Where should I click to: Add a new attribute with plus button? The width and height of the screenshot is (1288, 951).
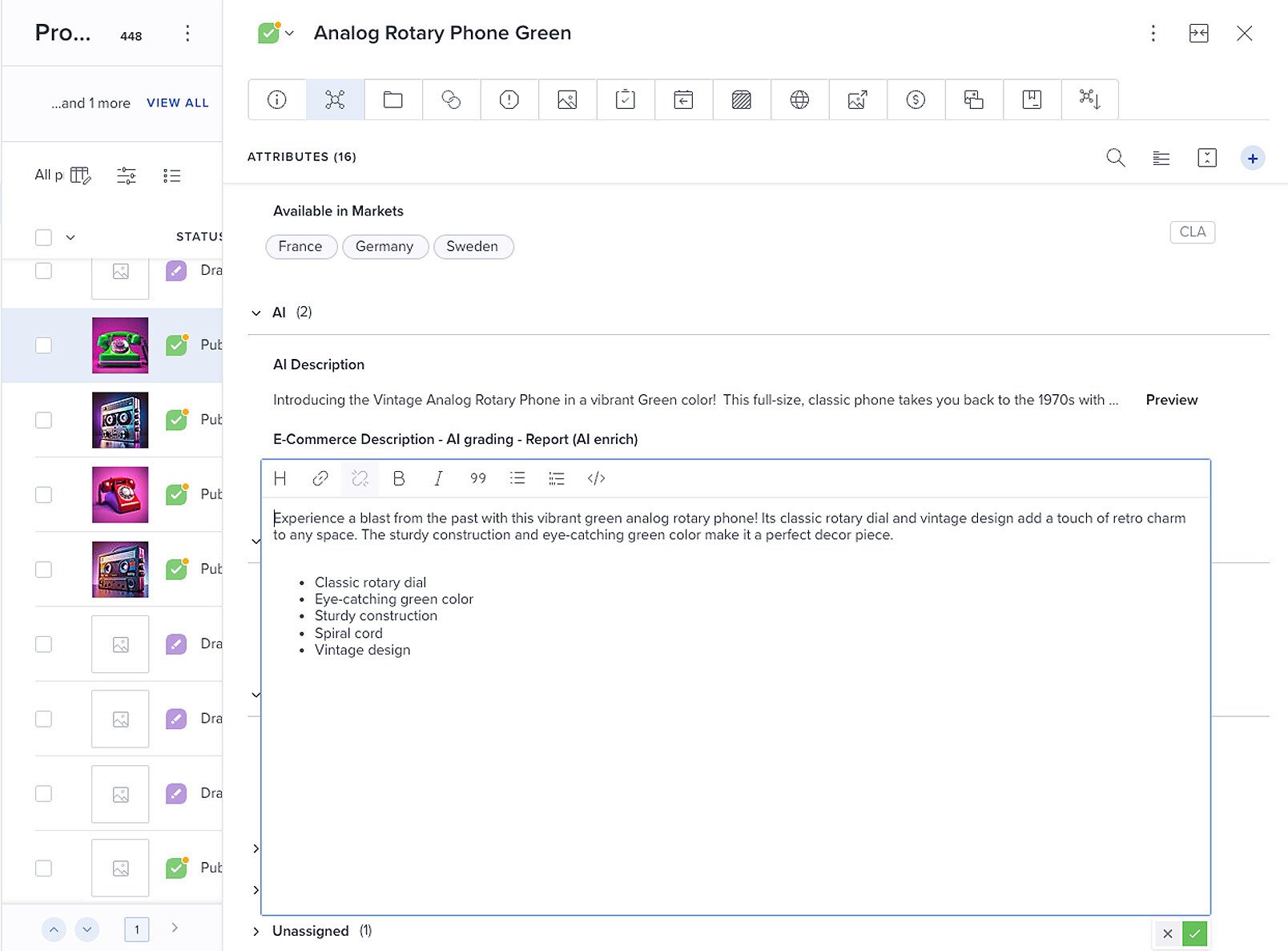point(1252,158)
